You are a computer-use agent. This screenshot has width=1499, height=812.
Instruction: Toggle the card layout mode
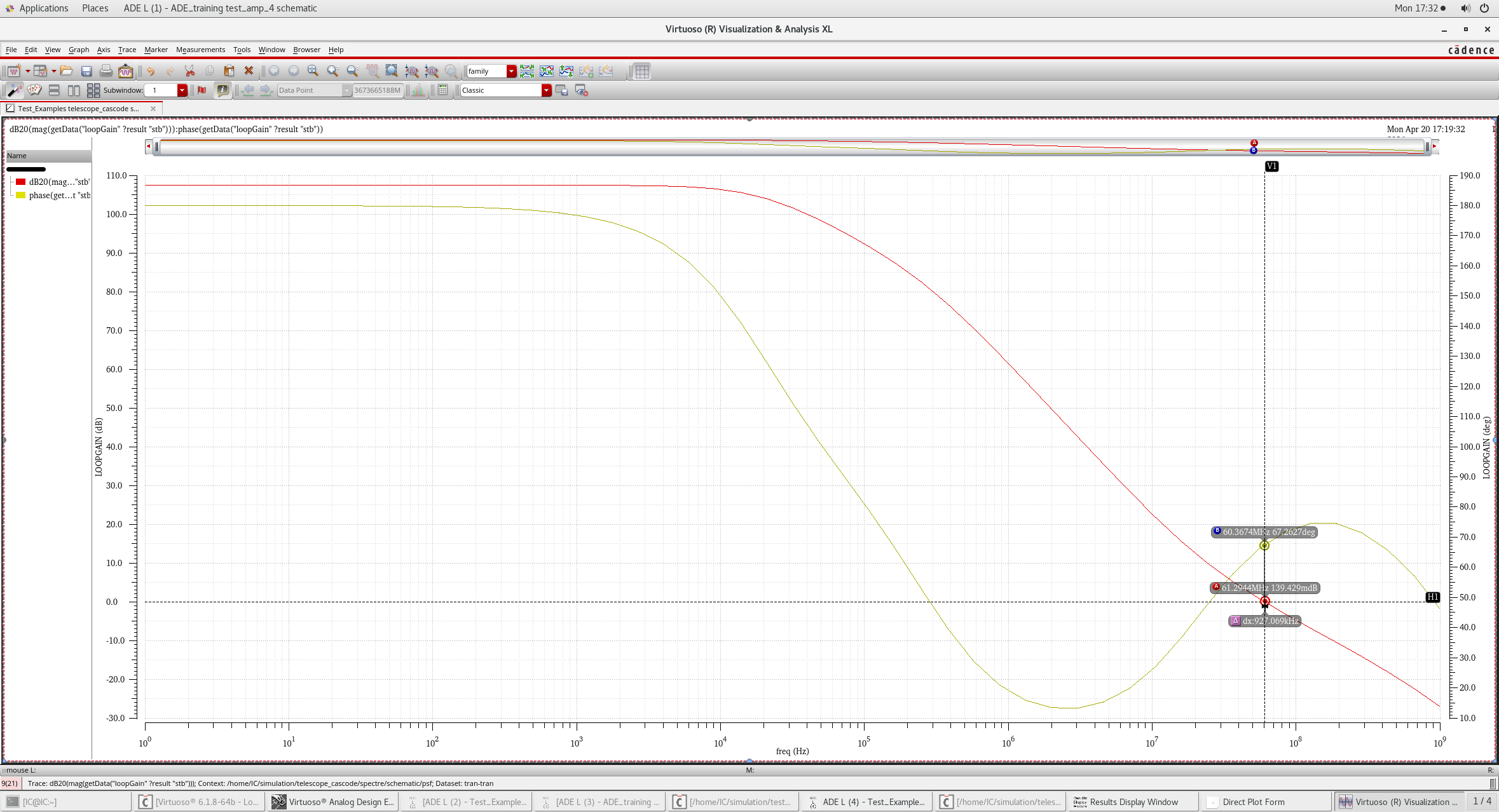click(34, 90)
